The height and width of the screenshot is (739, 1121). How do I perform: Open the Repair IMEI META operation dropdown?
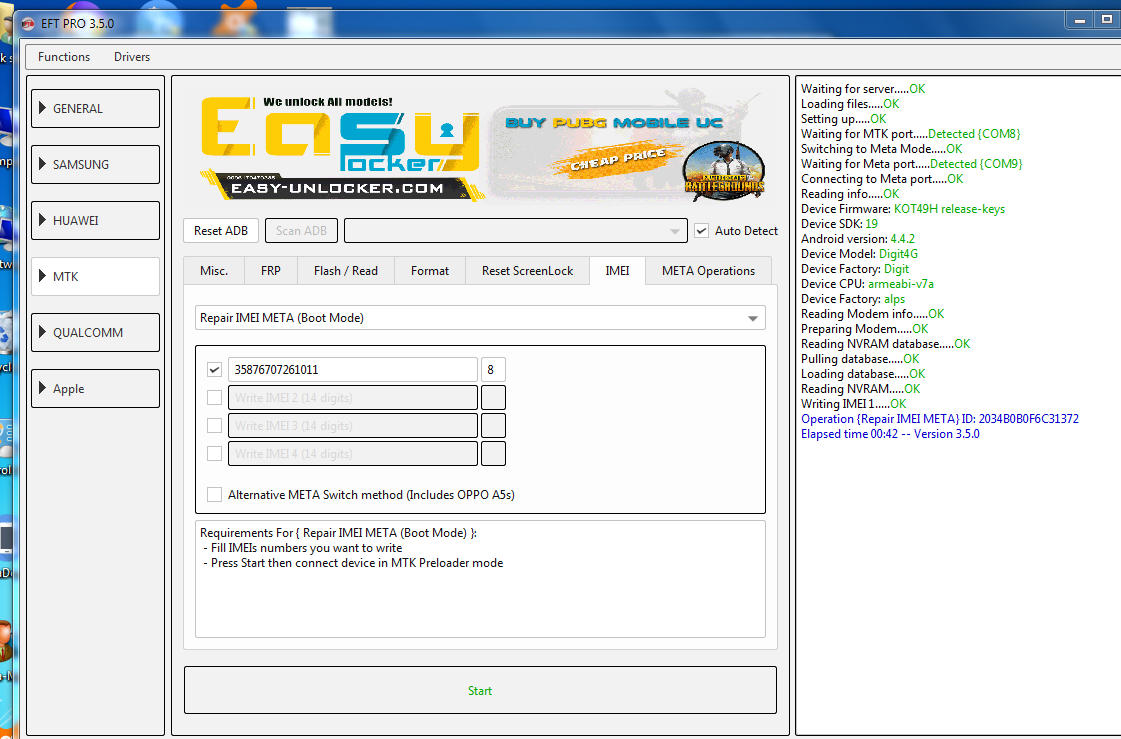(480, 318)
